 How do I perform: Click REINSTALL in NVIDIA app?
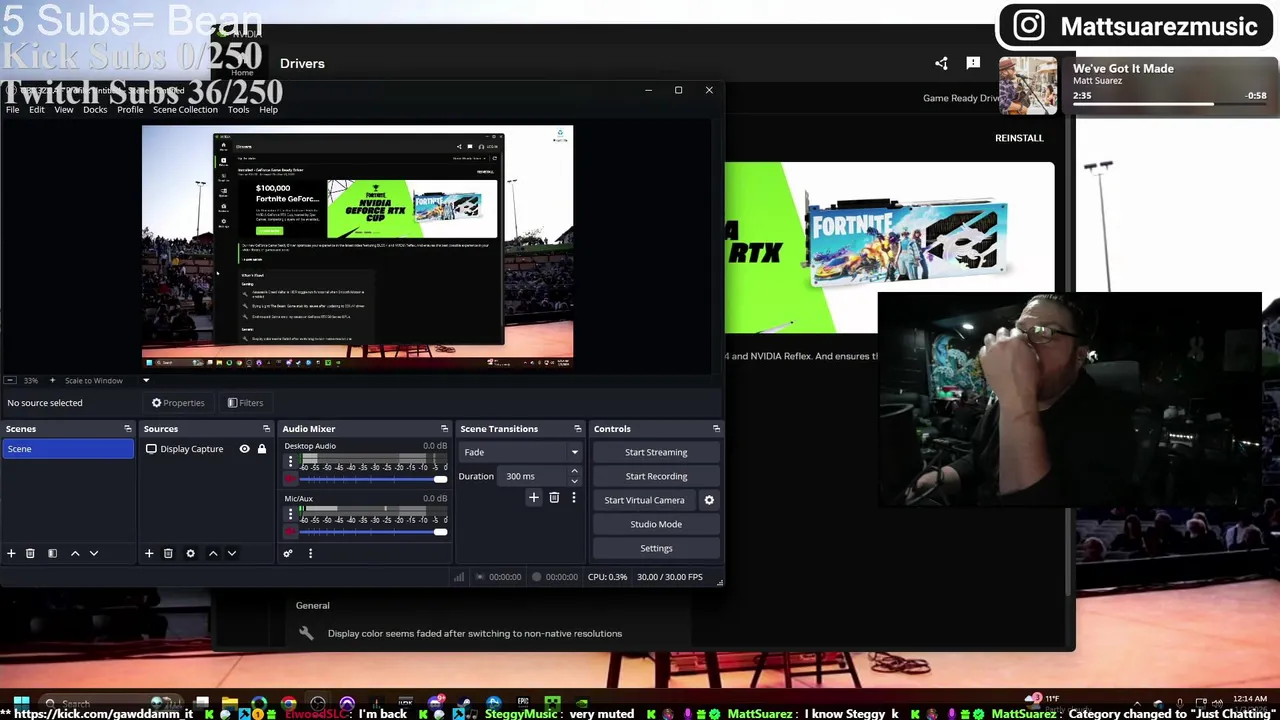[1019, 138]
